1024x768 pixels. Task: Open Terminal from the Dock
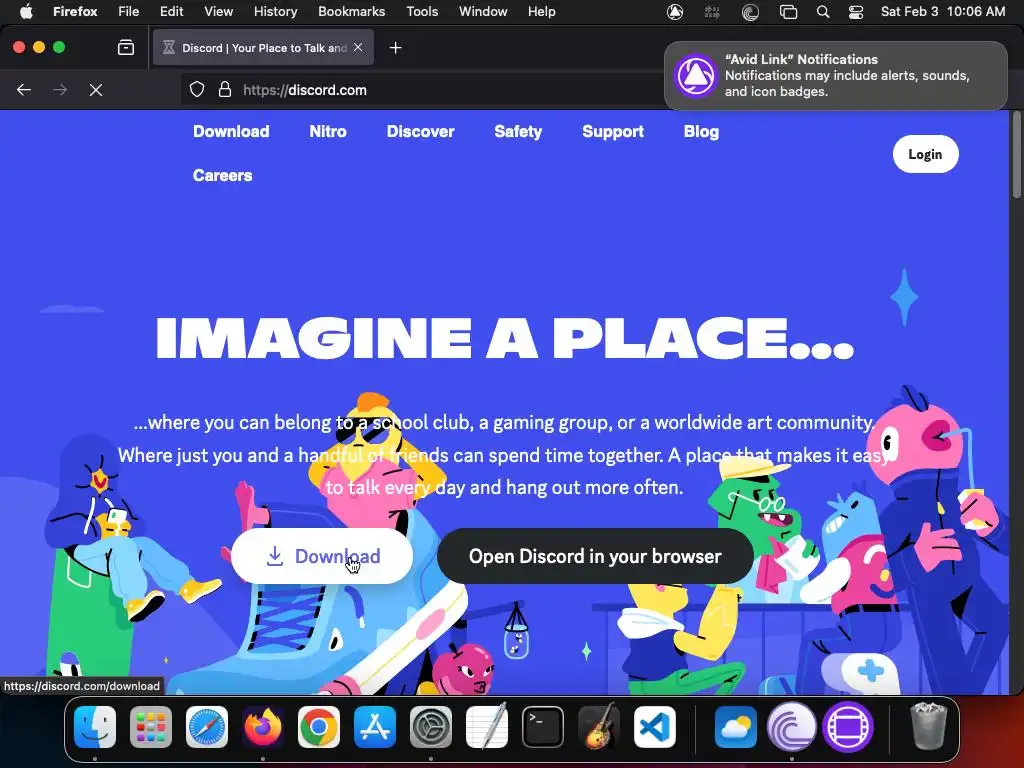(x=543, y=727)
